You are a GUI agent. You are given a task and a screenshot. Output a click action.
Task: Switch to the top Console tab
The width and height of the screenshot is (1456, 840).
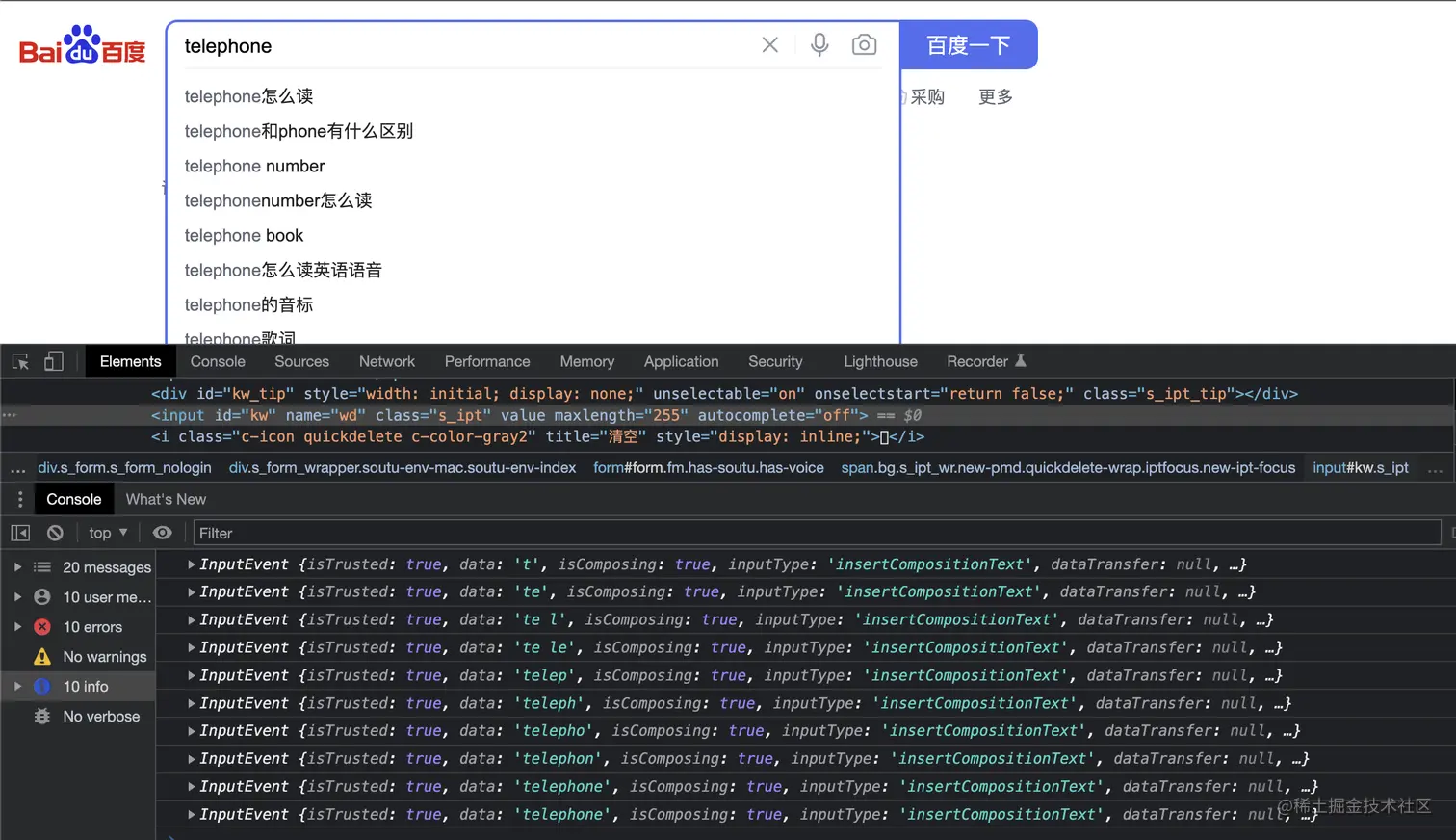[218, 361]
